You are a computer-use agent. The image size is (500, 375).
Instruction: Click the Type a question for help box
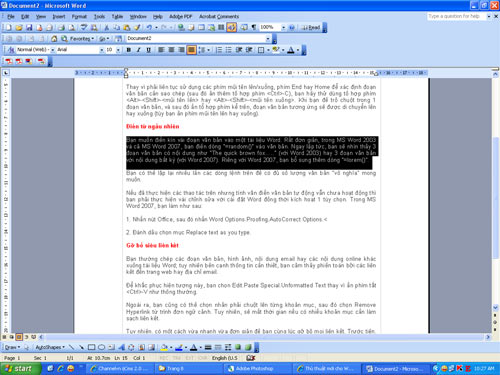click(x=456, y=16)
